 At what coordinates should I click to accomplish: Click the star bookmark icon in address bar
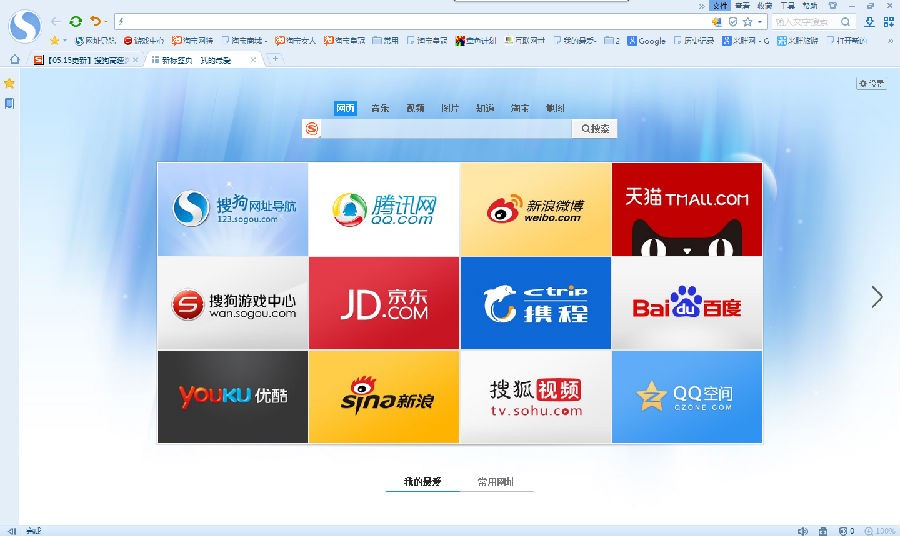click(747, 21)
